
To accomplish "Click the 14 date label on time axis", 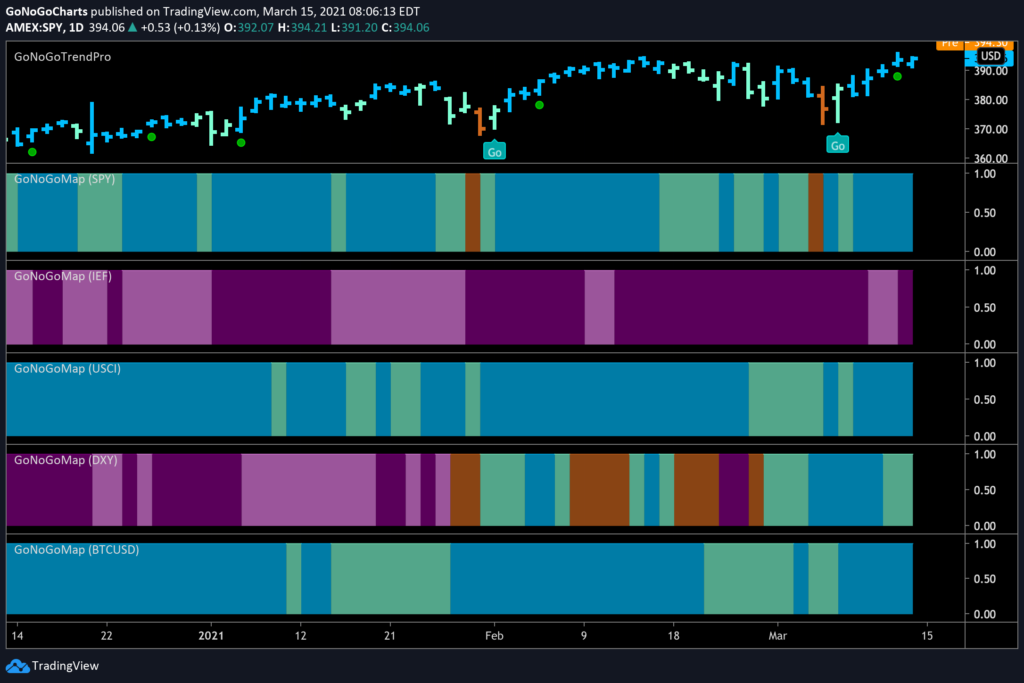I will 18,635.
